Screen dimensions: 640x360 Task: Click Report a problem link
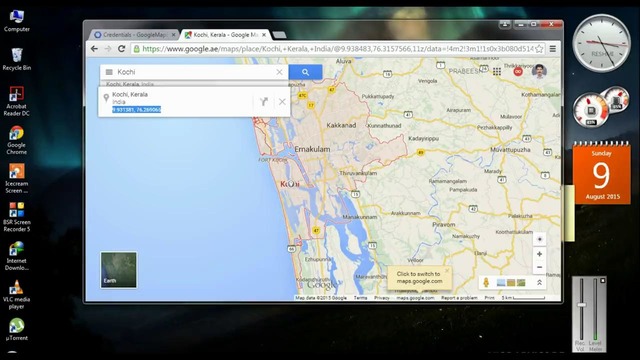(x=459, y=298)
